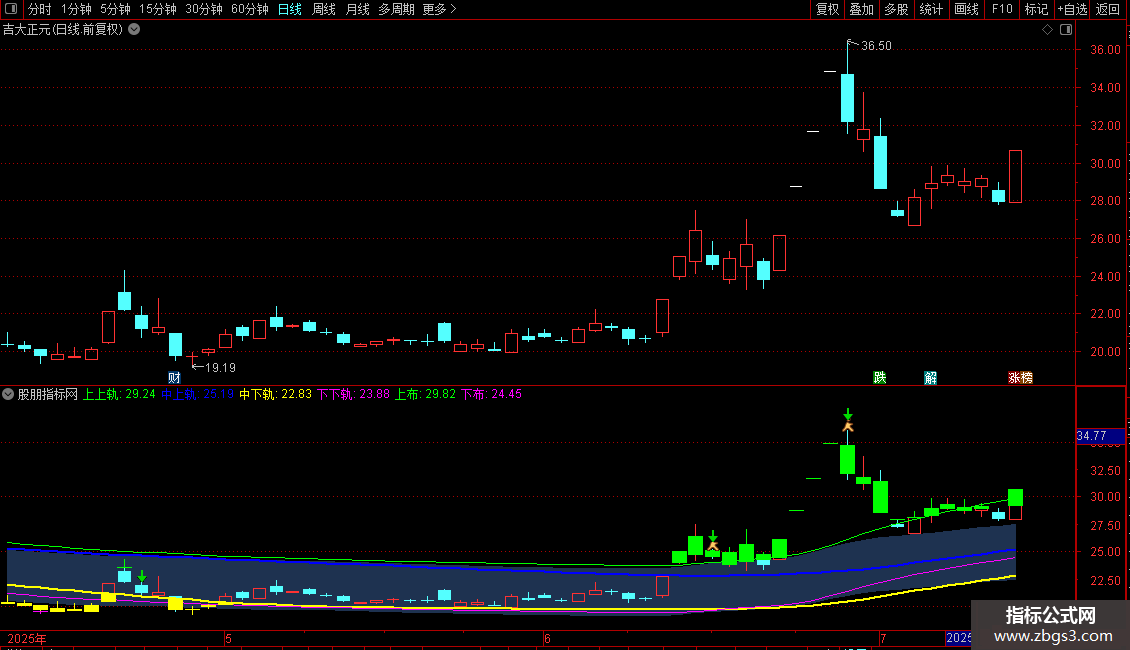Open the 股朋指标网 indicator dropdown arrow
Image resolution: width=1130 pixels, height=650 pixels.
[x=8, y=394]
